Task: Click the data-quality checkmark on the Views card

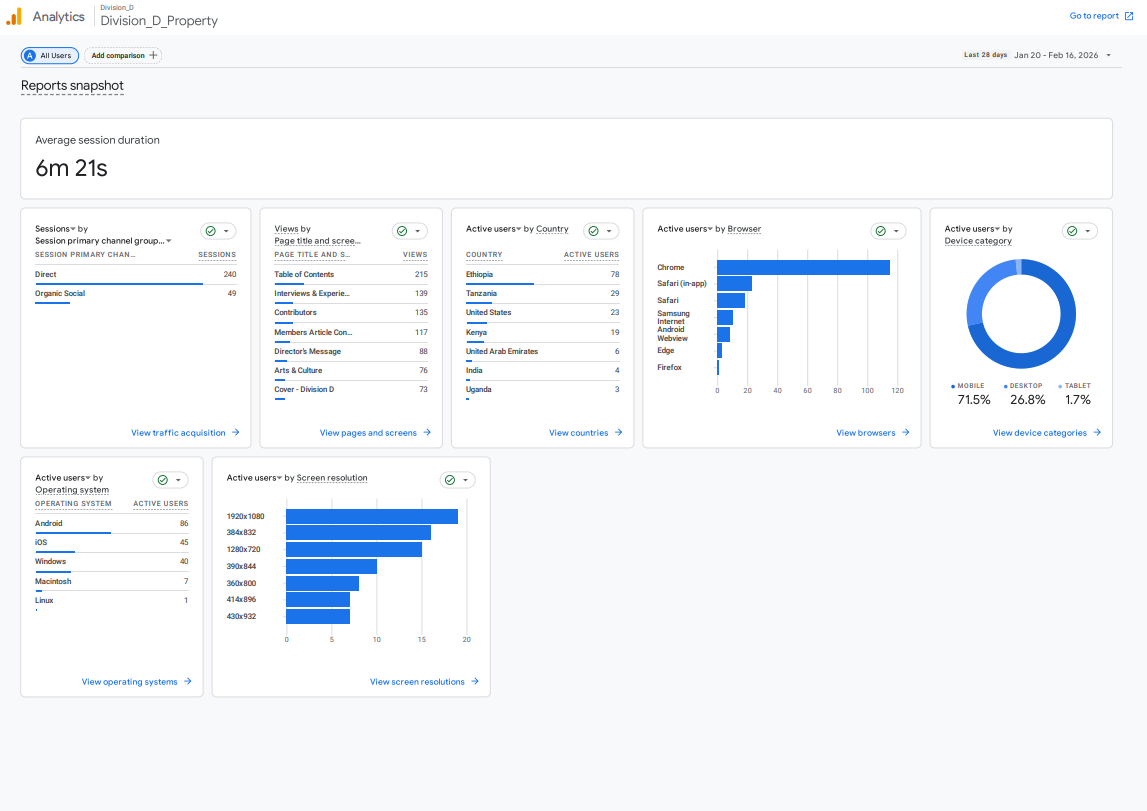Action: 401,231
